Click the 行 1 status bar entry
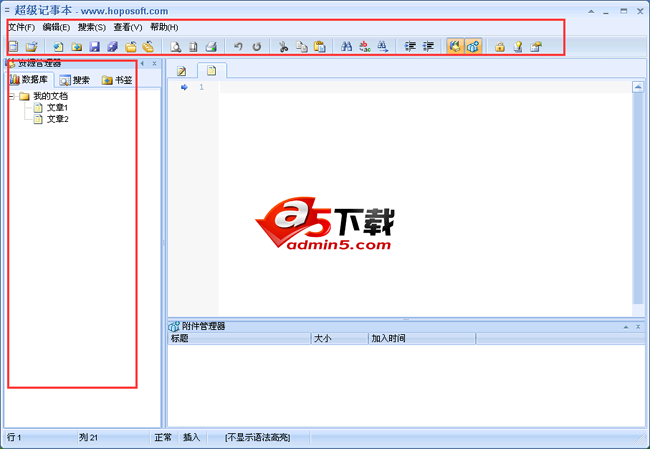Viewport: 650px width, 449px height. point(14,437)
